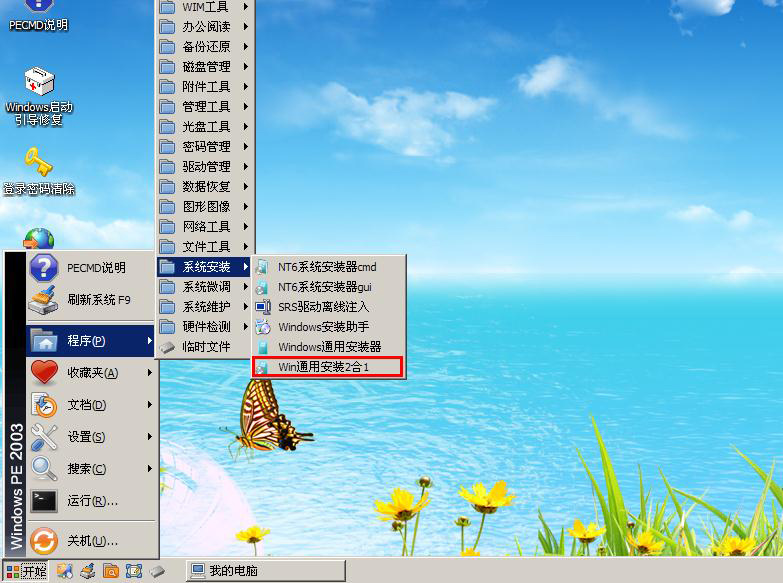Click the 运行(R) console icon
The image size is (783, 583).
point(44,501)
